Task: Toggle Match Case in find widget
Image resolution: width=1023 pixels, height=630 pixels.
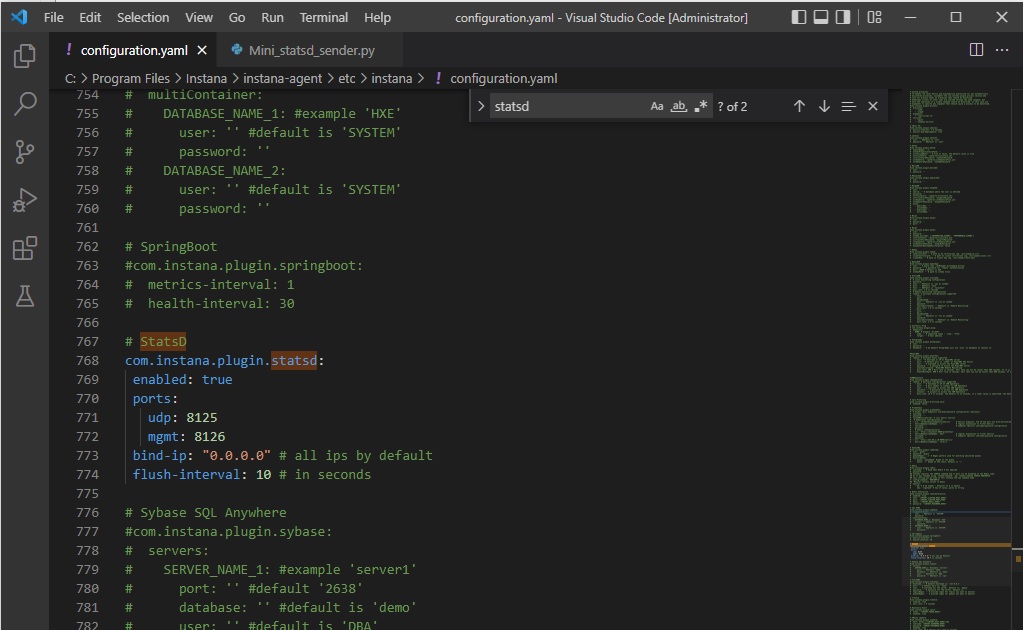Action: 657,106
